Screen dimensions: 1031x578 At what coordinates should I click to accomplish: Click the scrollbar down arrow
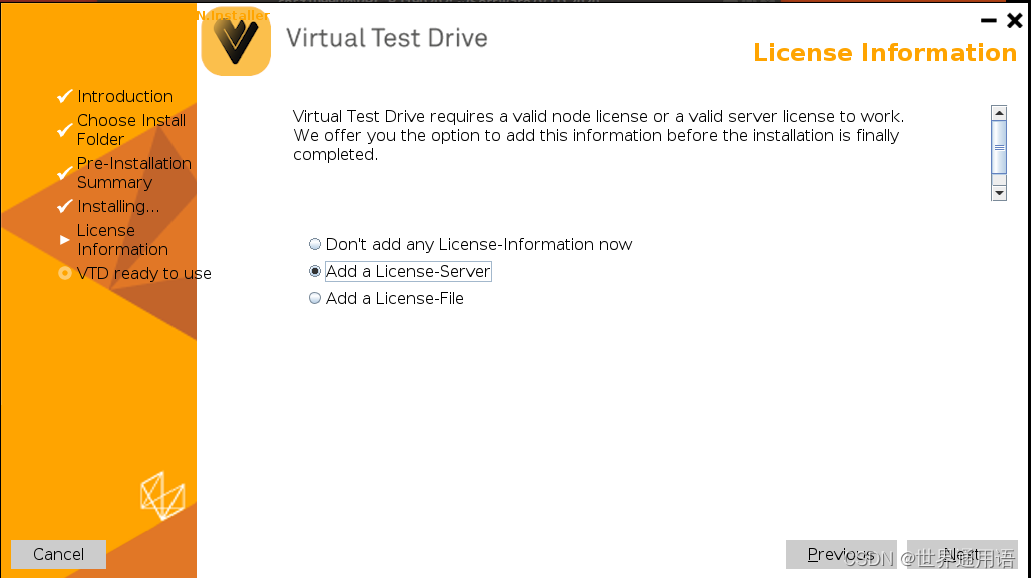point(998,192)
